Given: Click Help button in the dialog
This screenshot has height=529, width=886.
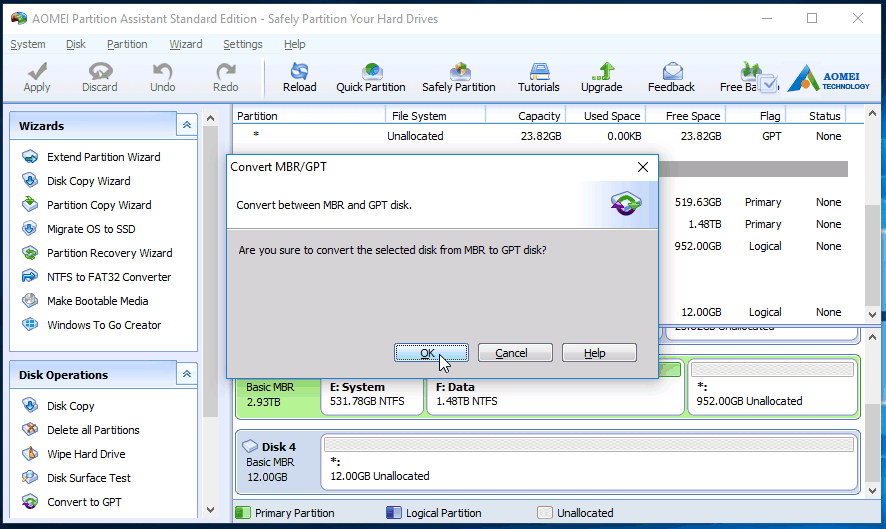Looking at the screenshot, I should click(x=599, y=353).
